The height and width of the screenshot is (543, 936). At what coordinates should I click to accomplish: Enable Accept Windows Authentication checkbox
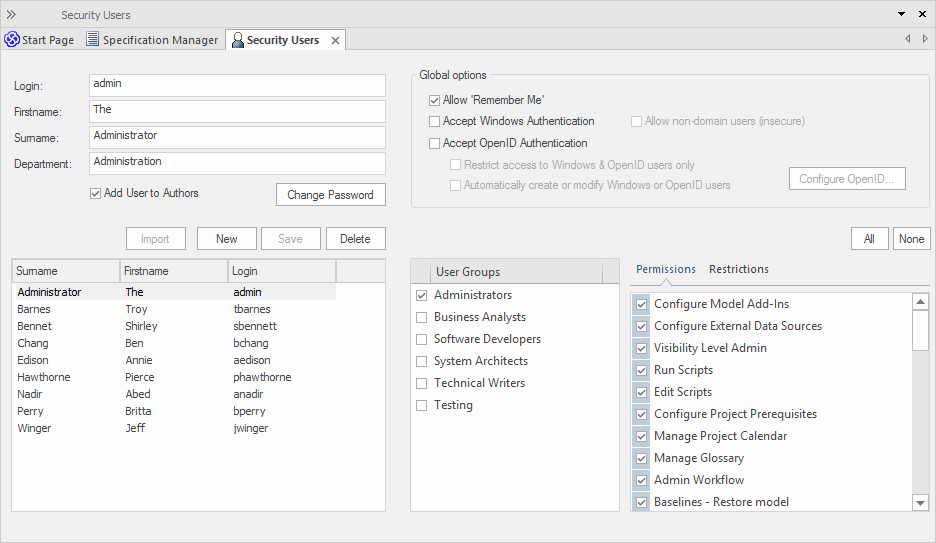click(x=435, y=121)
